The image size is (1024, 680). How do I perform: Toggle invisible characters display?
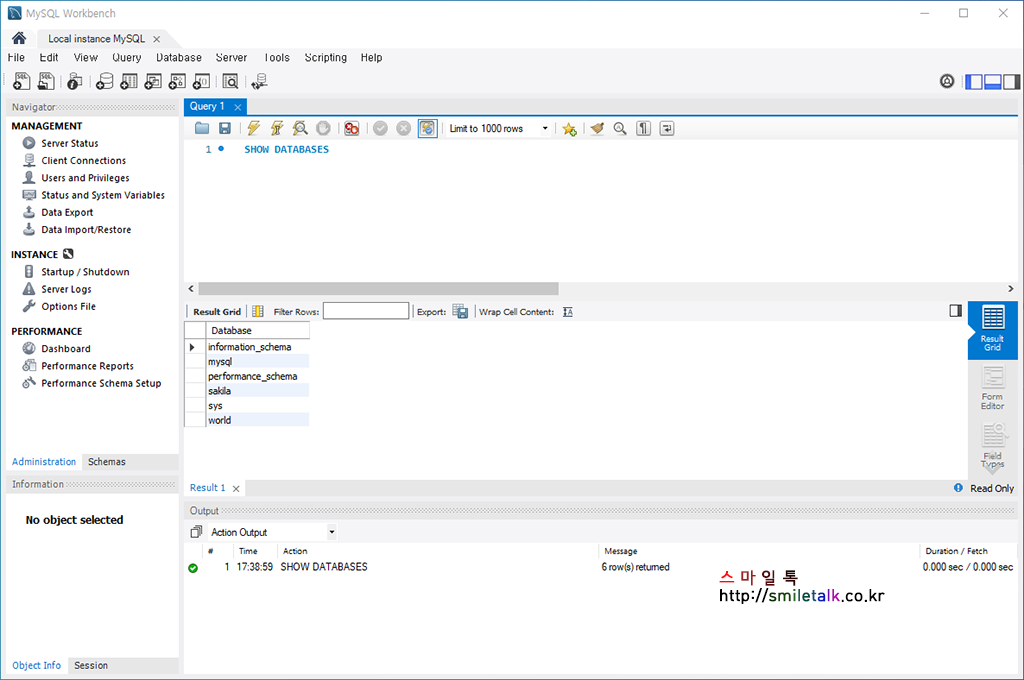pos(643,129)
